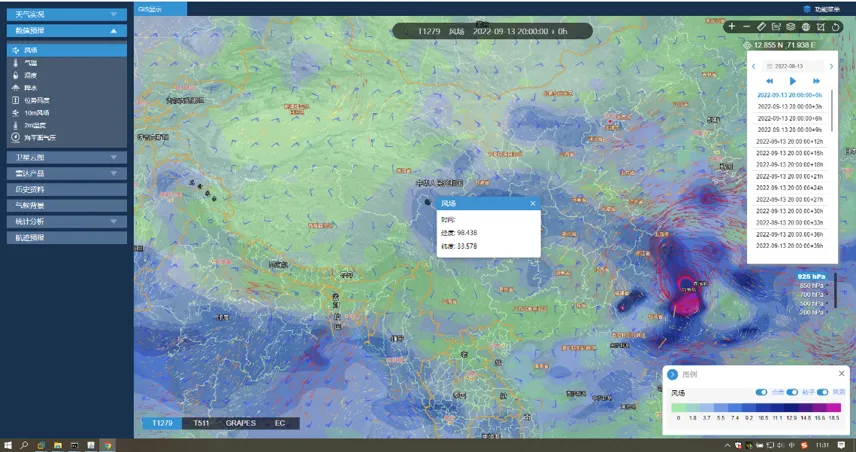This screenshot has height=452, width=856.
Task: Collapse the 数值预报 section
Action: pos(64,31)
